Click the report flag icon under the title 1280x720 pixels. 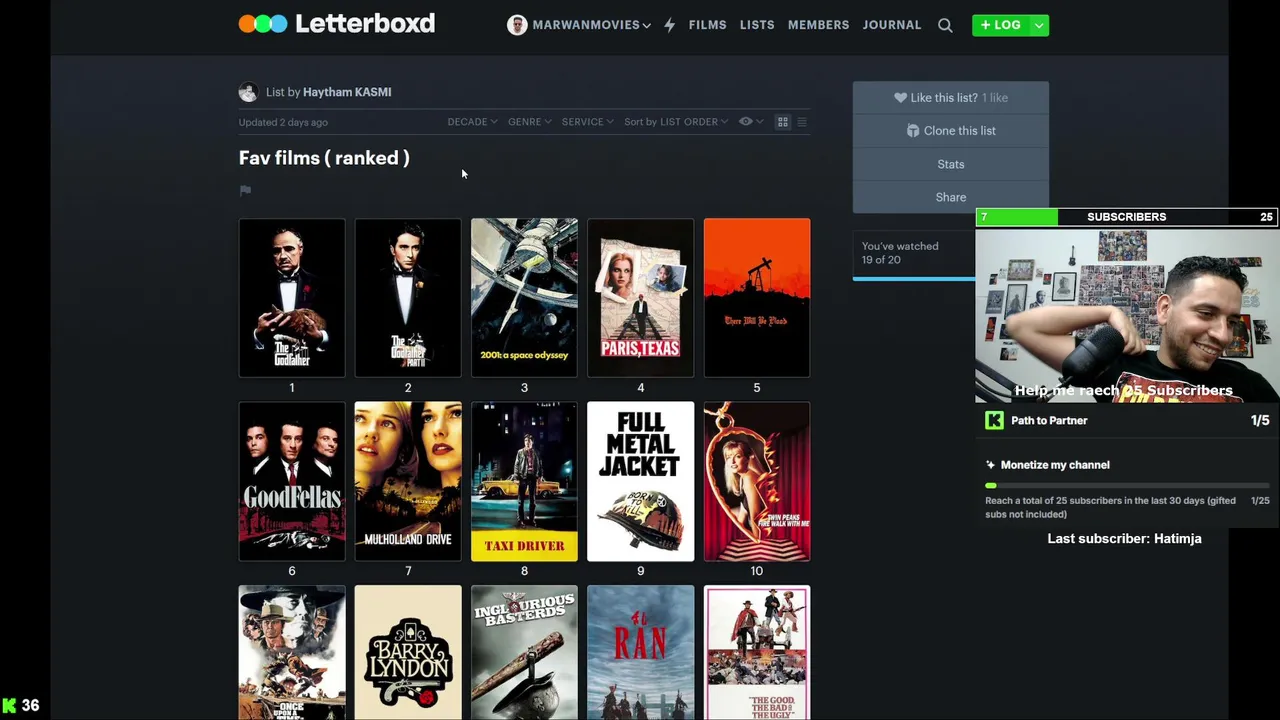click(245, 190)
